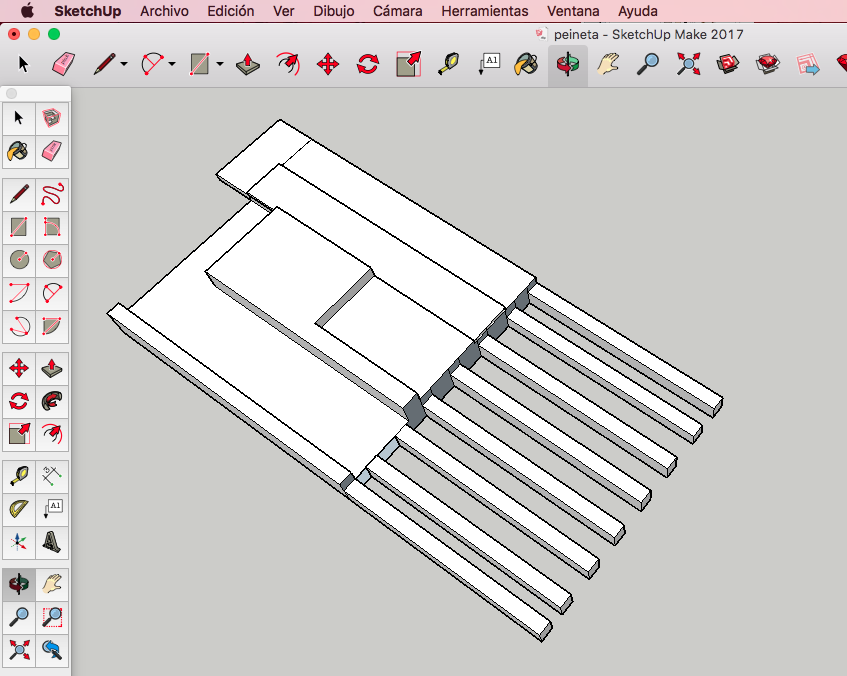Click the active Orbit tool in top toolbar
Viewport: 847px width, 676px height.
568,64
